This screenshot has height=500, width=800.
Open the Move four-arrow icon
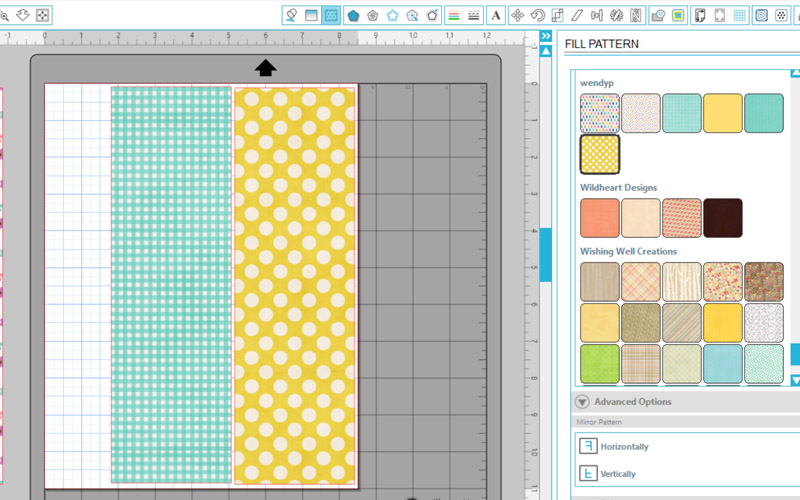(517, 15)
